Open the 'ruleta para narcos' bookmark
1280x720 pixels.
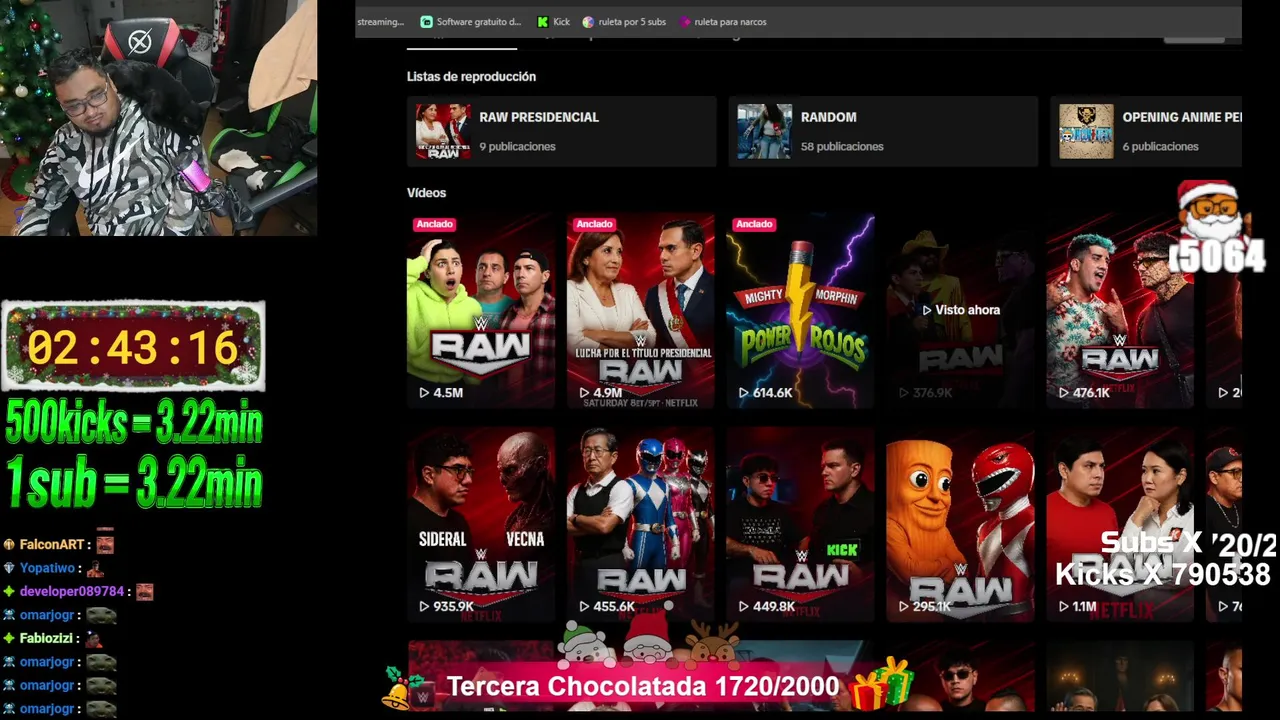pos(723,22)
